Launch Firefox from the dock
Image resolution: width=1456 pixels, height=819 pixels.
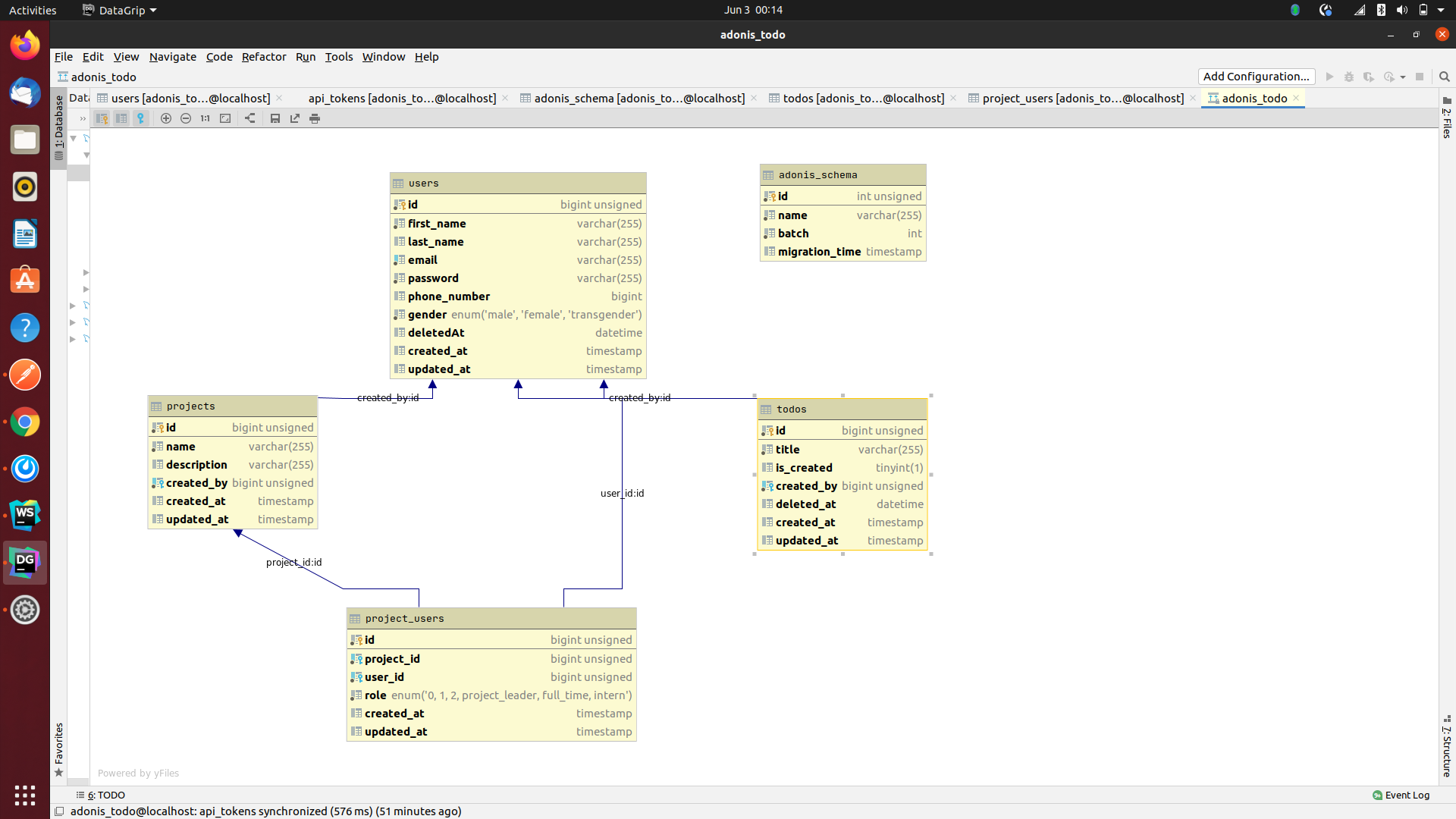[25, 45]
